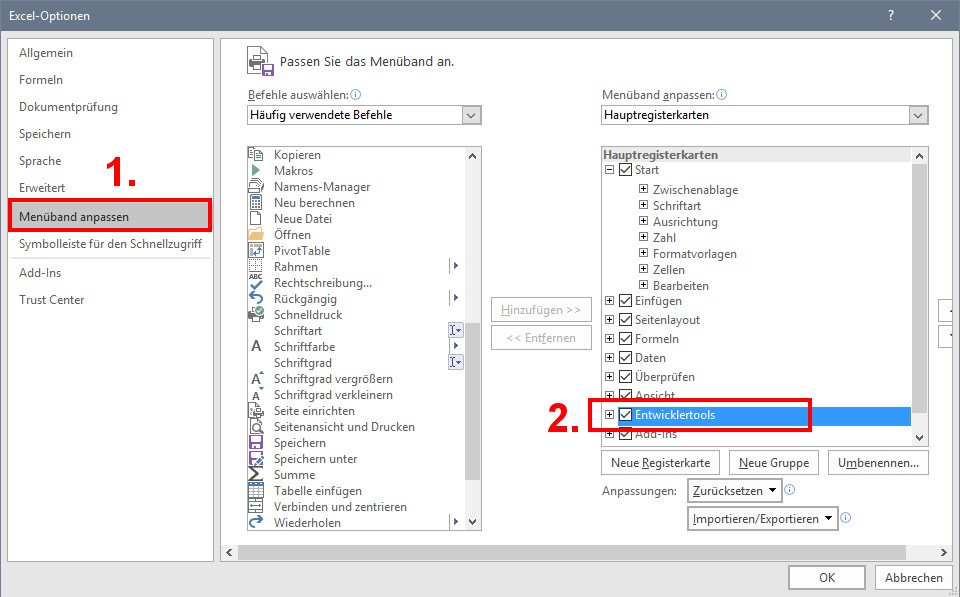Click the Neue Registerkarte button
This screenshot has width=960, height=597.
pyautogui.click(x=661, y=463)
